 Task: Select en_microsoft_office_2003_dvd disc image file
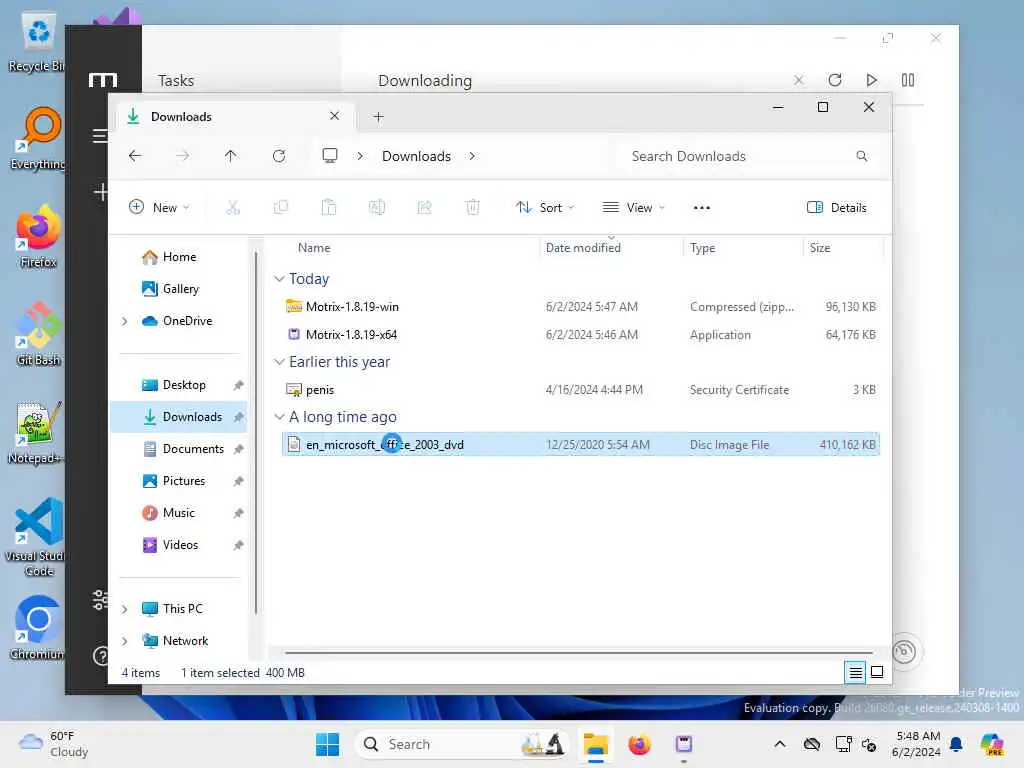[581, 445]
